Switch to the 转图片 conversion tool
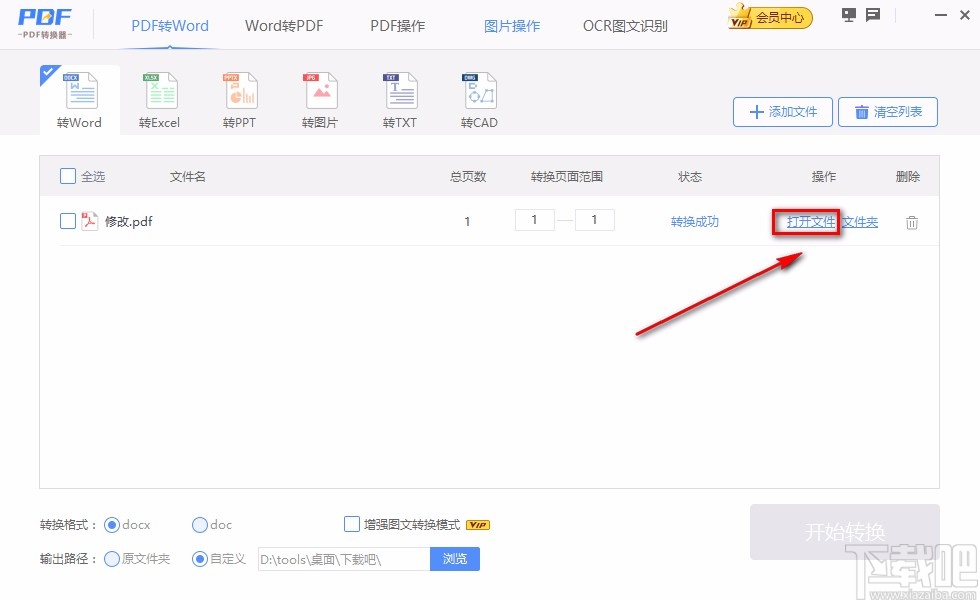Image resolution: width=980 pixels, height=600 pixels. [x=319, y=97]
